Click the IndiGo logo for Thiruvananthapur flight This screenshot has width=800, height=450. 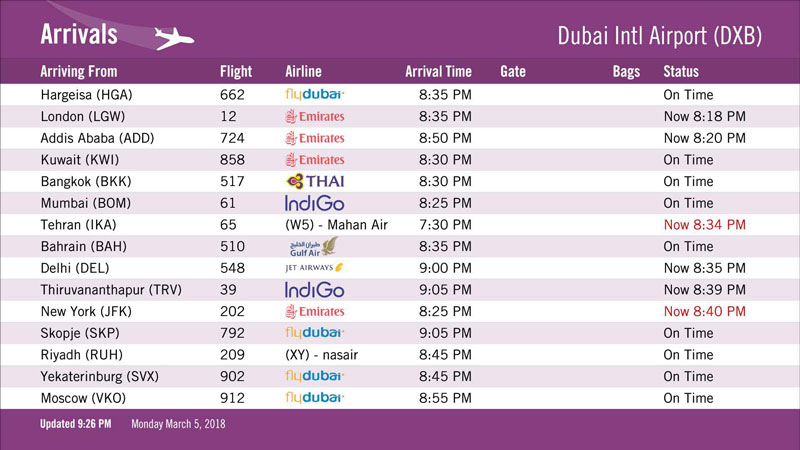pyautogui.click(x=315, y=290)
